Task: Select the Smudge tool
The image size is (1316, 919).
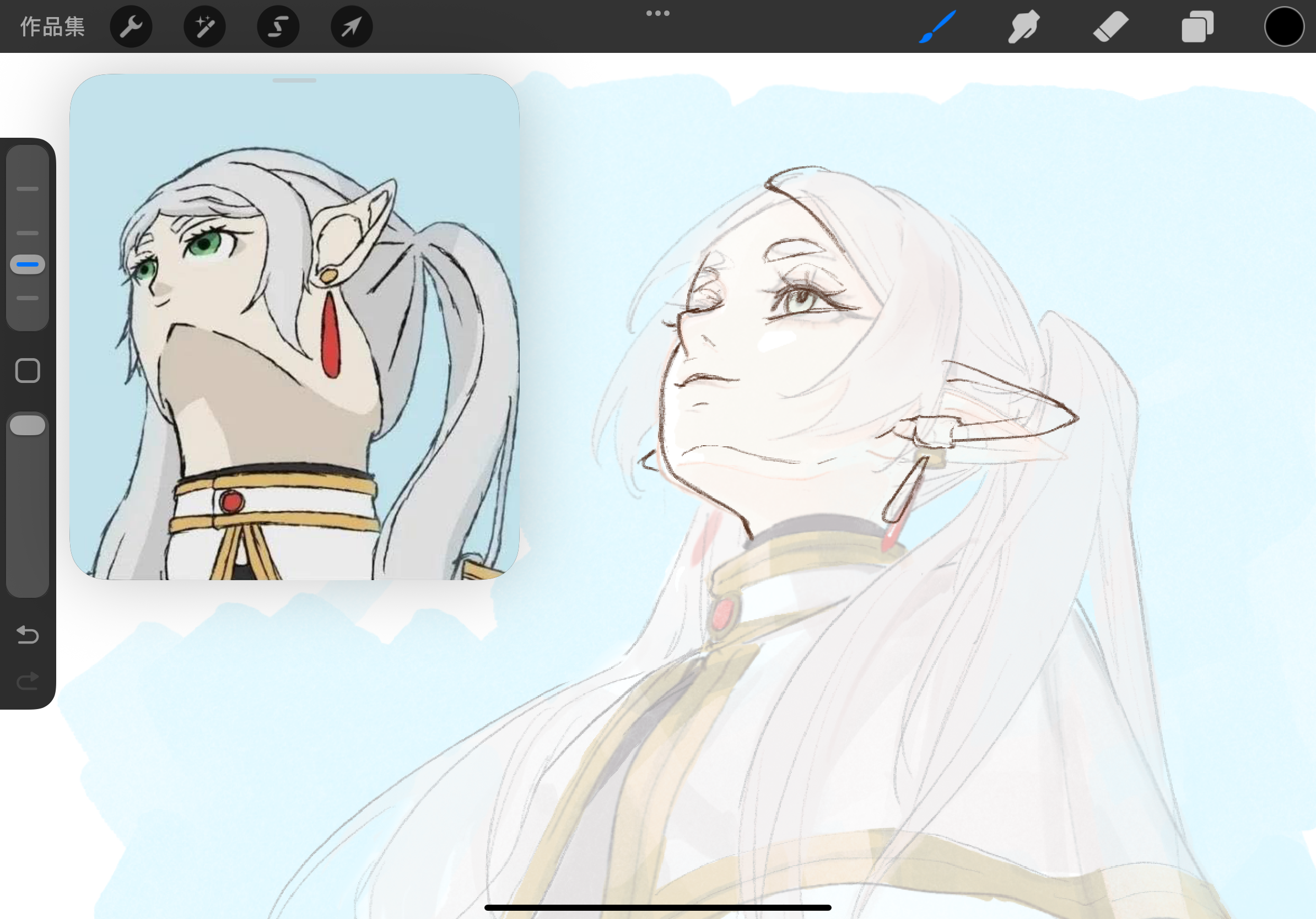Action: 1024,26
